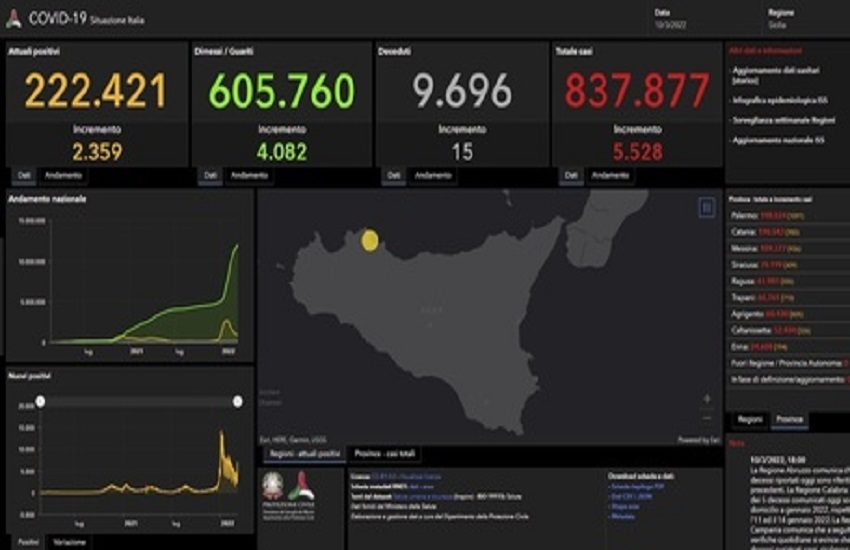
Task: Click the COVID-19 dashboard logo icon
Action: pos(14,18)
